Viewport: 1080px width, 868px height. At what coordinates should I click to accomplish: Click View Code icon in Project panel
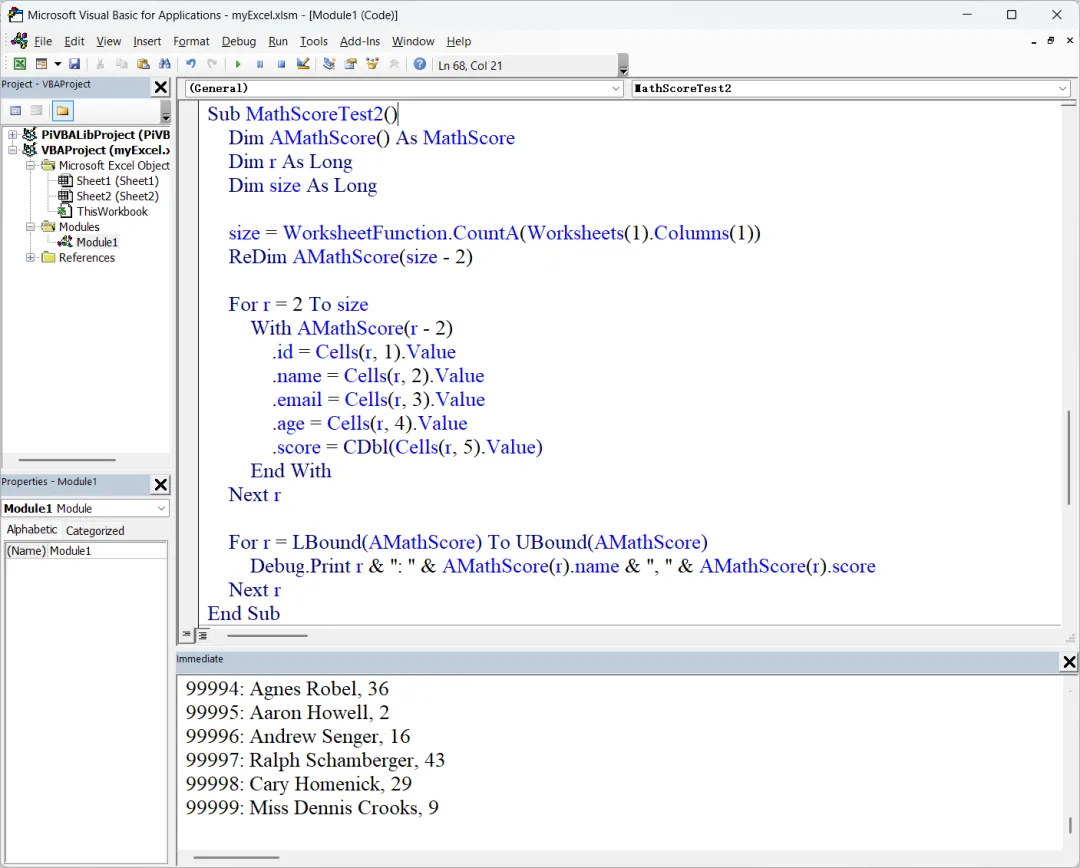click(x=16, y=111)
